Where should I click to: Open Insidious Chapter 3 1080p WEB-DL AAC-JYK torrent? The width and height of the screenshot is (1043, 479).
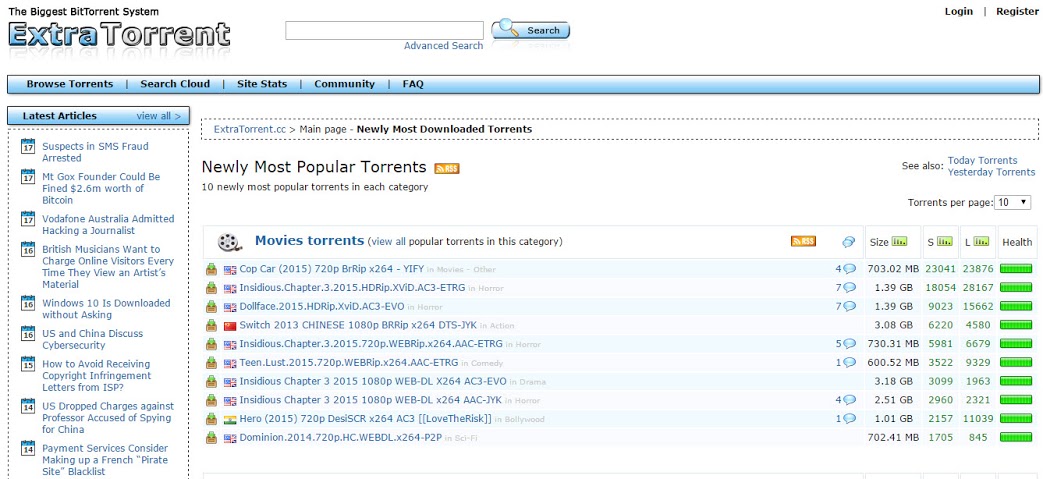pyautogui.click(x=371, y=400)
